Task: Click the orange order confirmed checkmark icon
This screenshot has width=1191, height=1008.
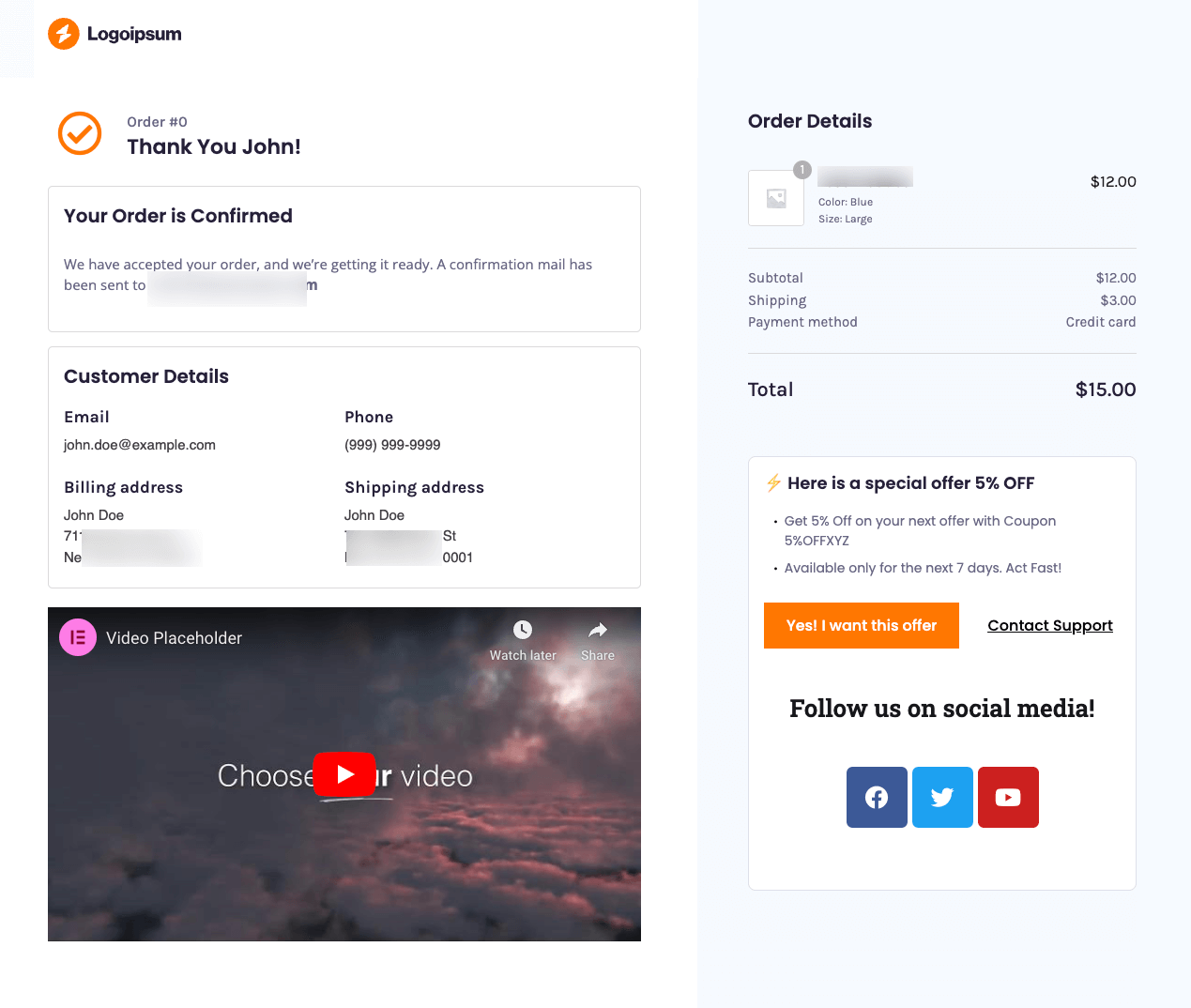Action: pos(80,133)
